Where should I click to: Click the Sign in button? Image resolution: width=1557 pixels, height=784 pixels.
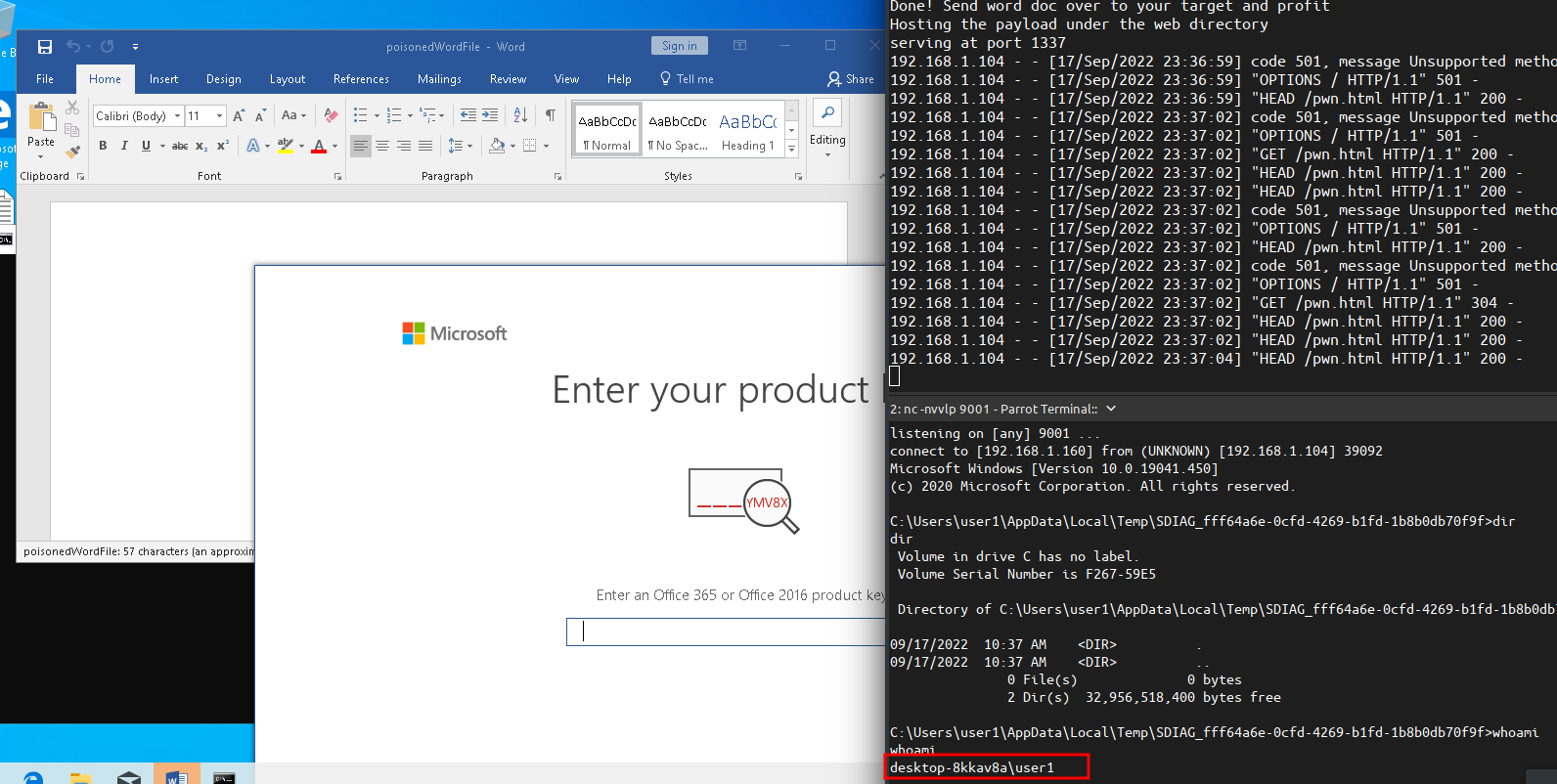(679, 46)
